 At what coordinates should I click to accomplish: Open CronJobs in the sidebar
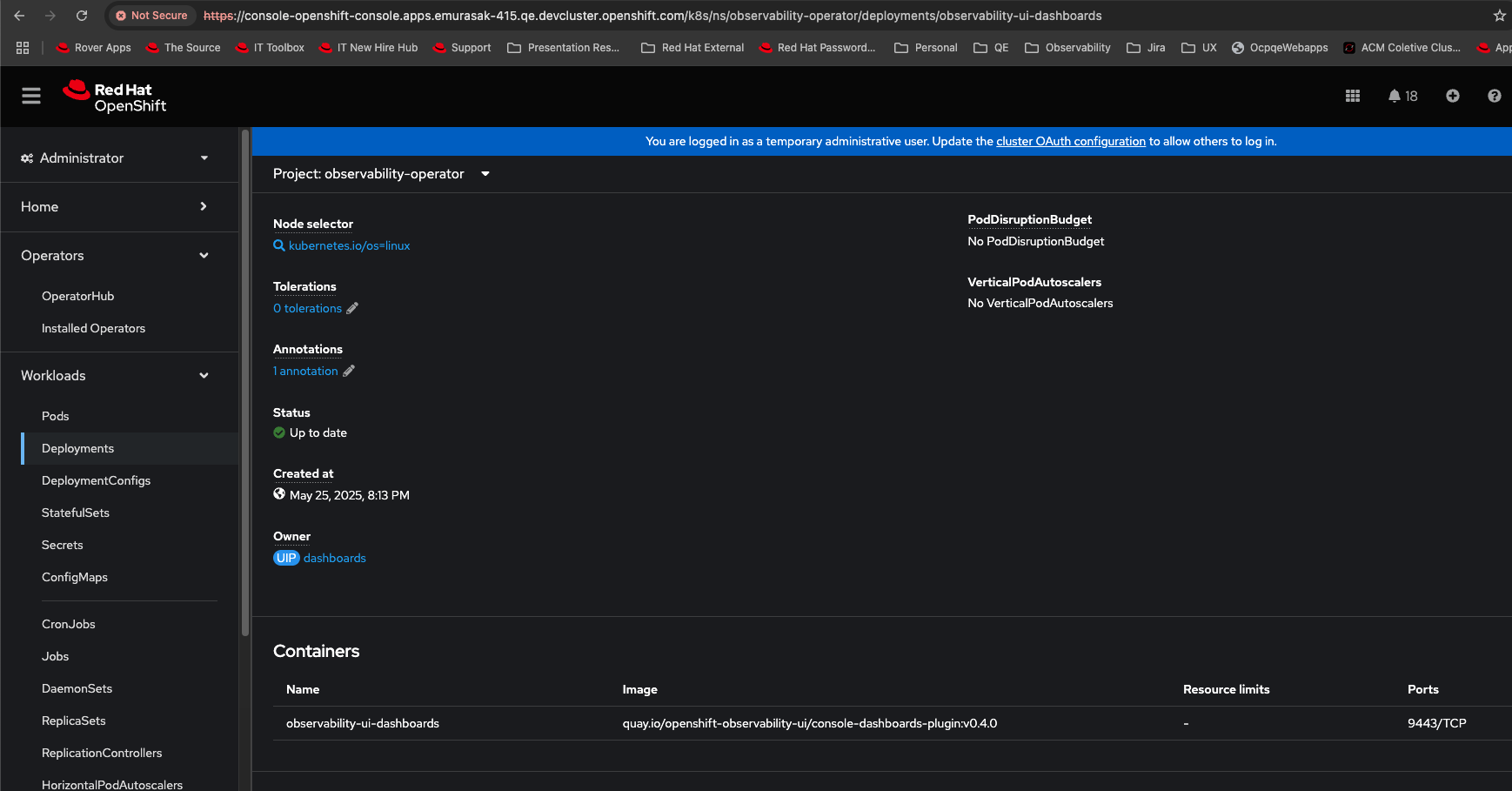pos(69,624)
